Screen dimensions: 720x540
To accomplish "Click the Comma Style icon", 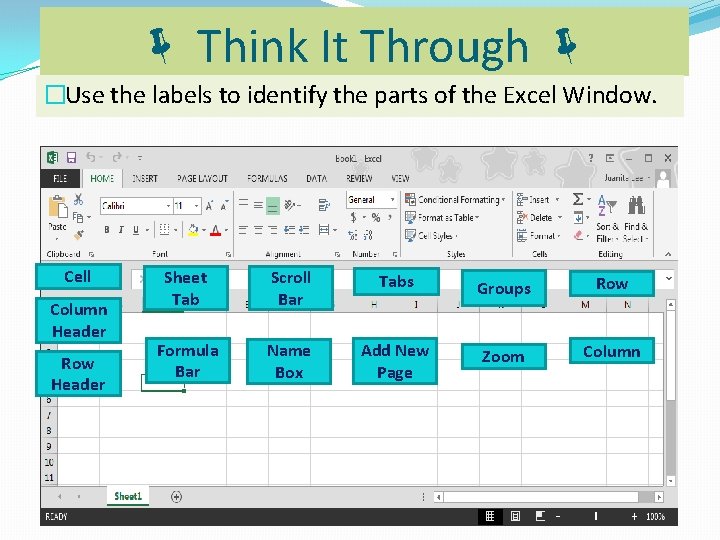I will pyautogui.click(x=389, y=217).
